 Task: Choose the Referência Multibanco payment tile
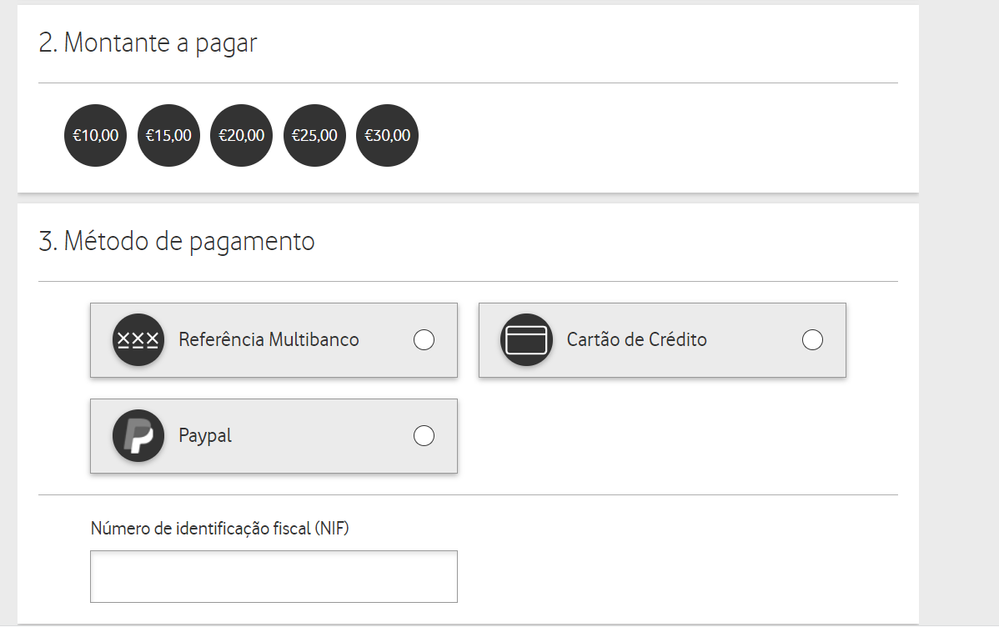(x=273, y=340)
